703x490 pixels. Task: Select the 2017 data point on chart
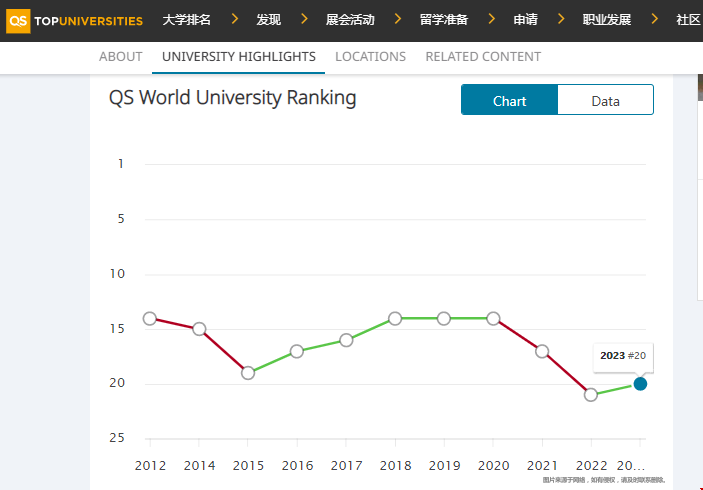point(346,340)
